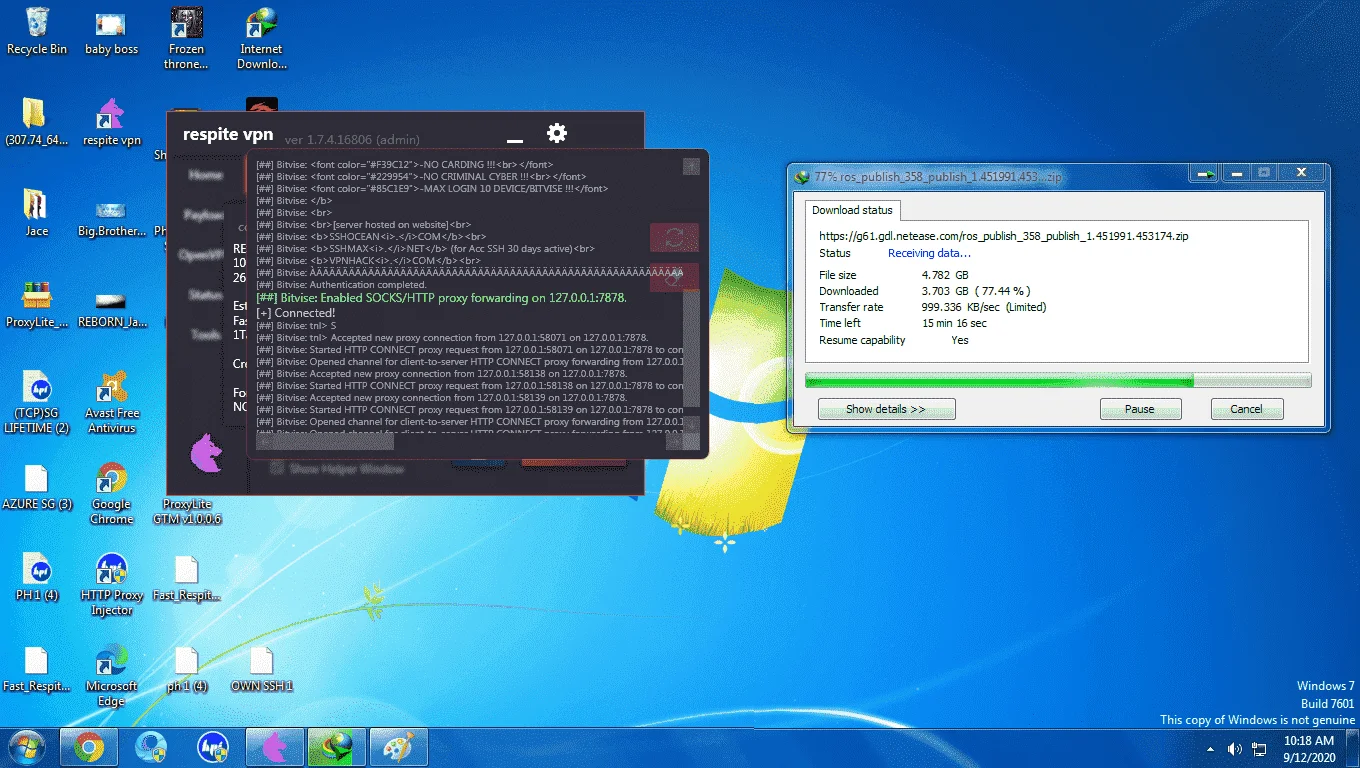Click the '999.336 KB/sec (Limited)' transfer rate
Viewport: 1360px width, 768px height.
click(x=984, y=307)
